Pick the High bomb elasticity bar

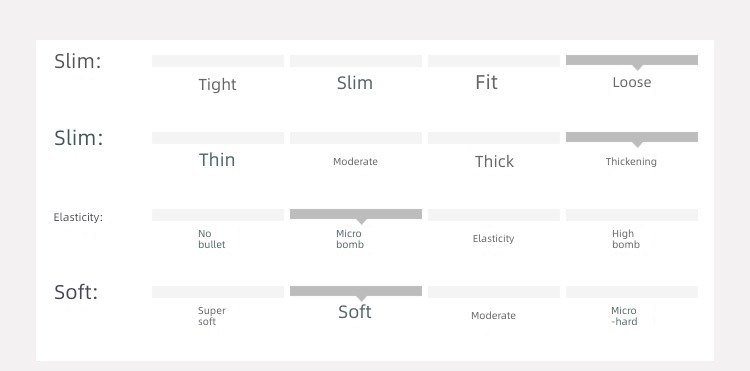(x=632, y=215)
